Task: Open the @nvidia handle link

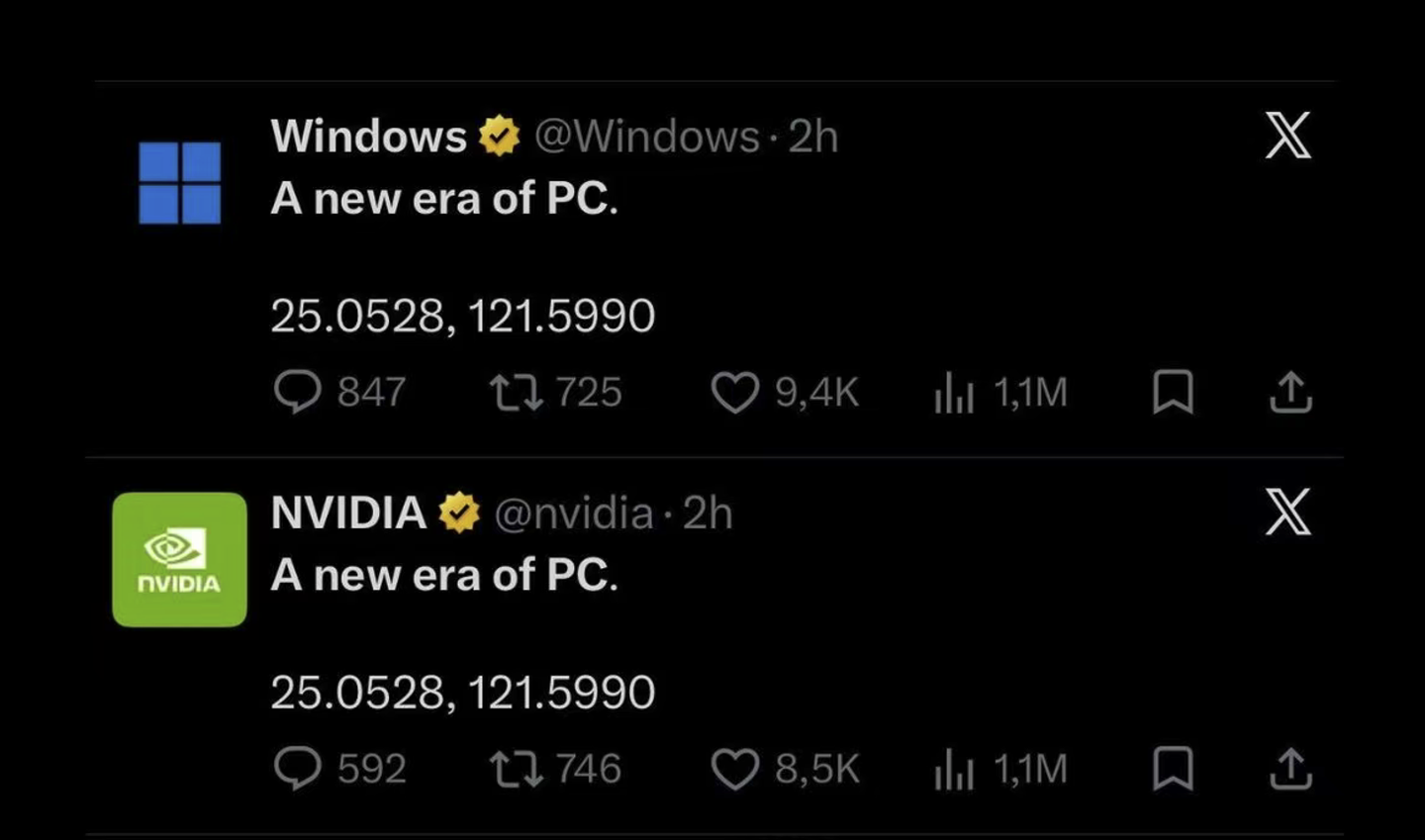Action: click(573, 513)
